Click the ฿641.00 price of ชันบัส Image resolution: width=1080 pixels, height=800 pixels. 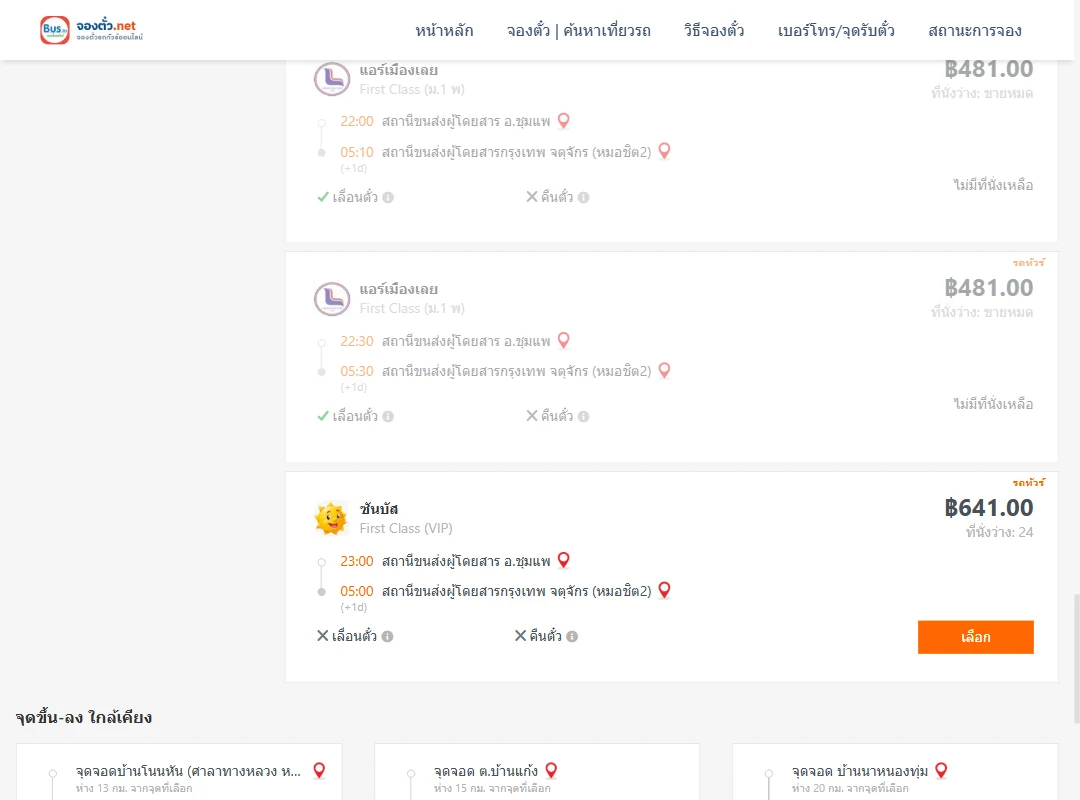pos(988,508)
